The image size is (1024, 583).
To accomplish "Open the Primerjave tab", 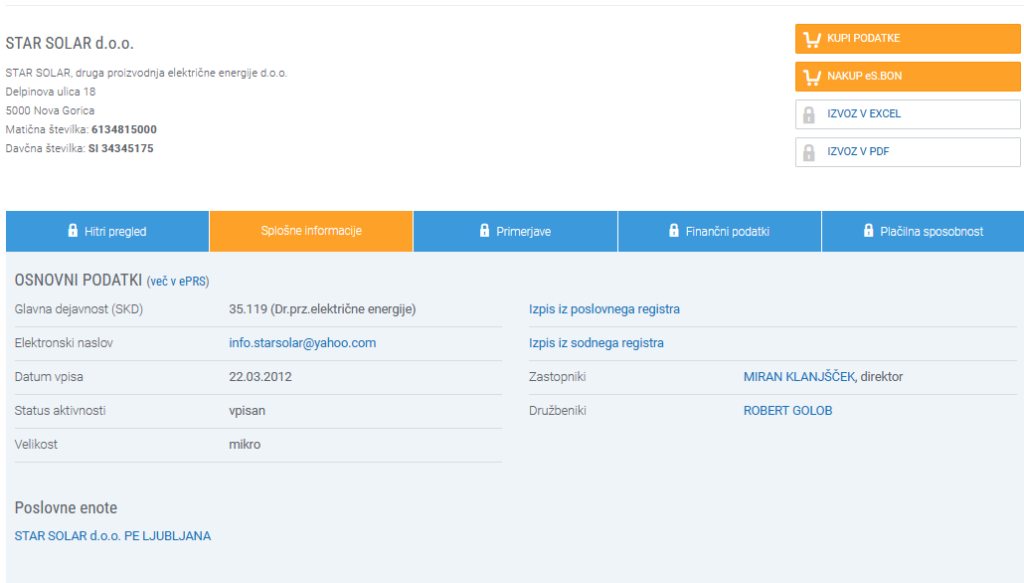I will (x=515, y=231).
